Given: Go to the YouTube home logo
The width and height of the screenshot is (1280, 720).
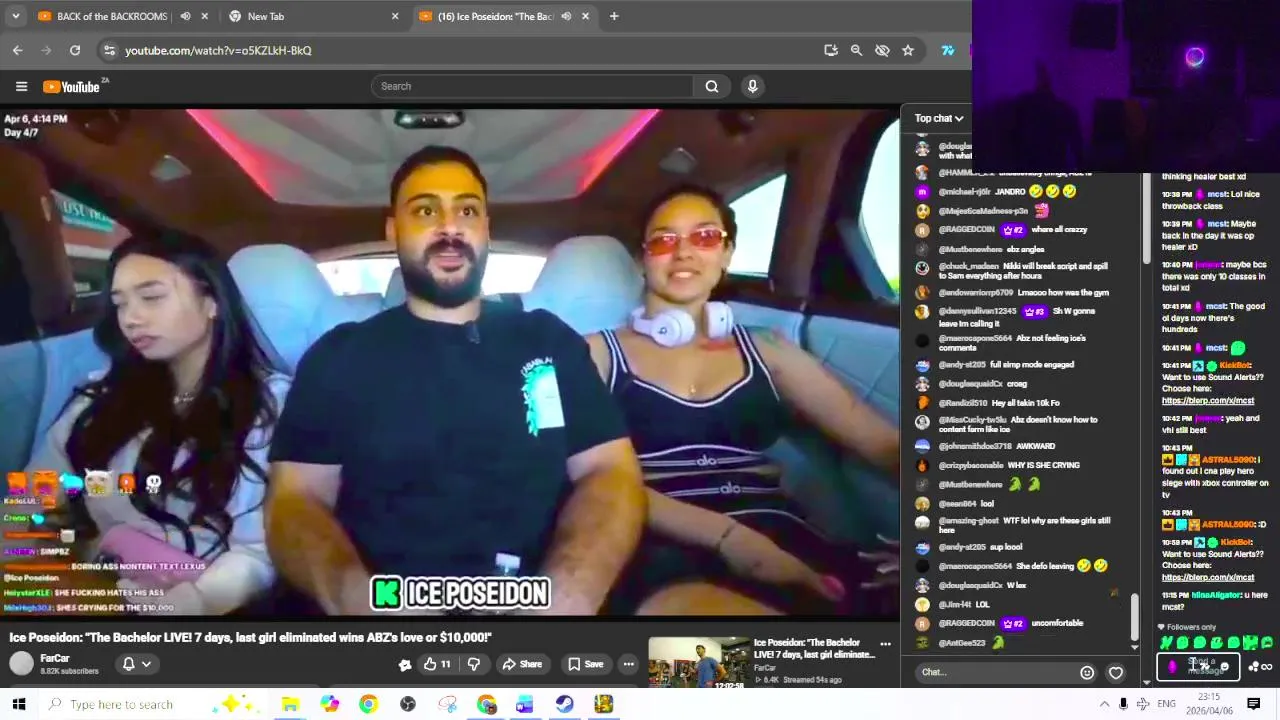Looking at the screenshot, I should coord(71,87).
